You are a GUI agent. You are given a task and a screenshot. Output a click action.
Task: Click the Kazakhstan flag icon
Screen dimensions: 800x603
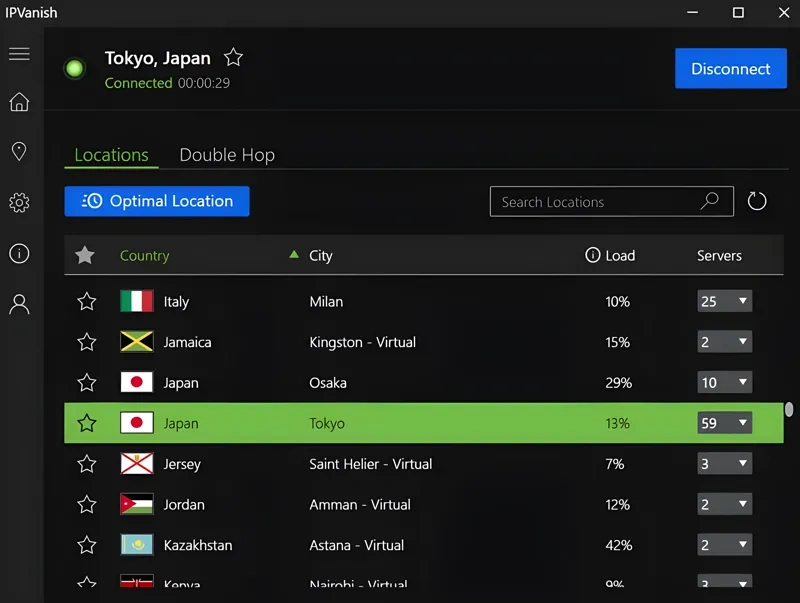point(137,545)
